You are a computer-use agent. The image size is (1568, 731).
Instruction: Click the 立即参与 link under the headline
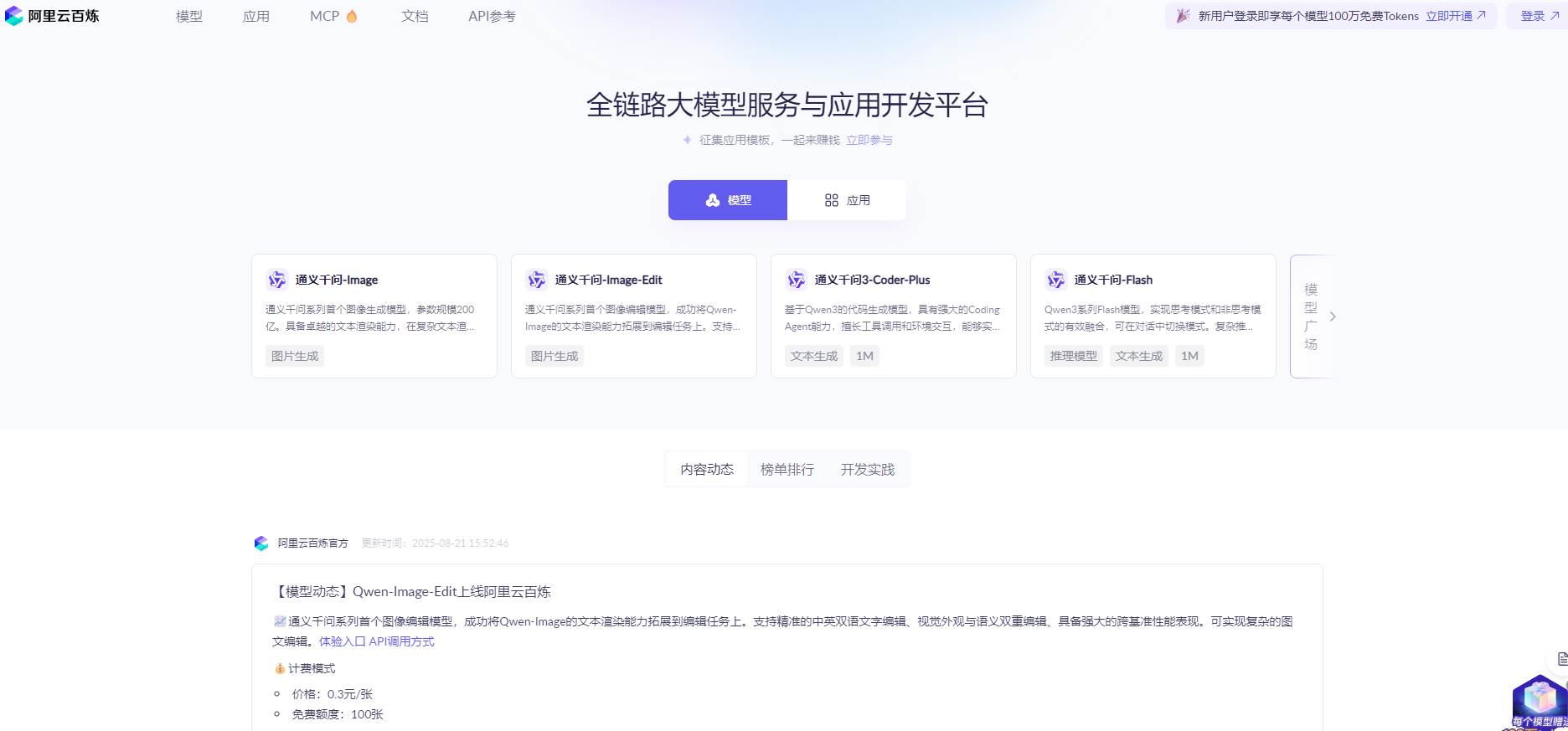pos(869,140)
